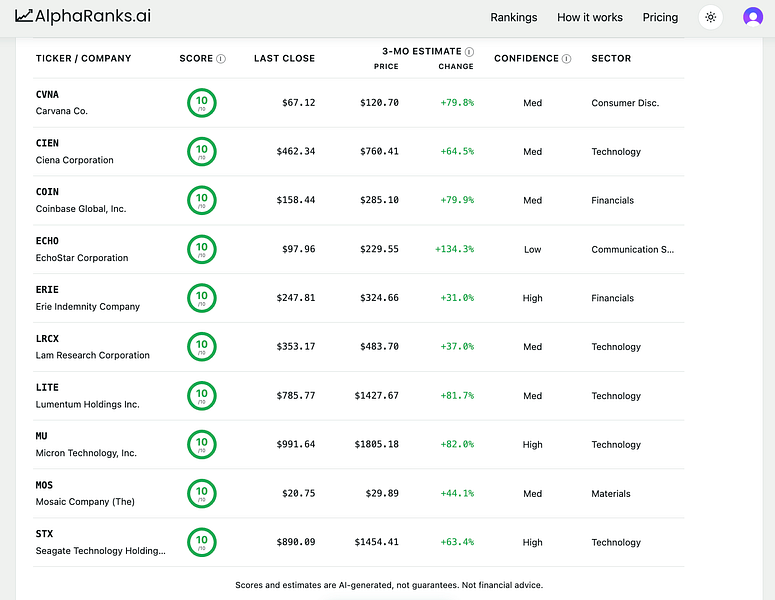Click the CVNA score 10 badge

point(202,103)
